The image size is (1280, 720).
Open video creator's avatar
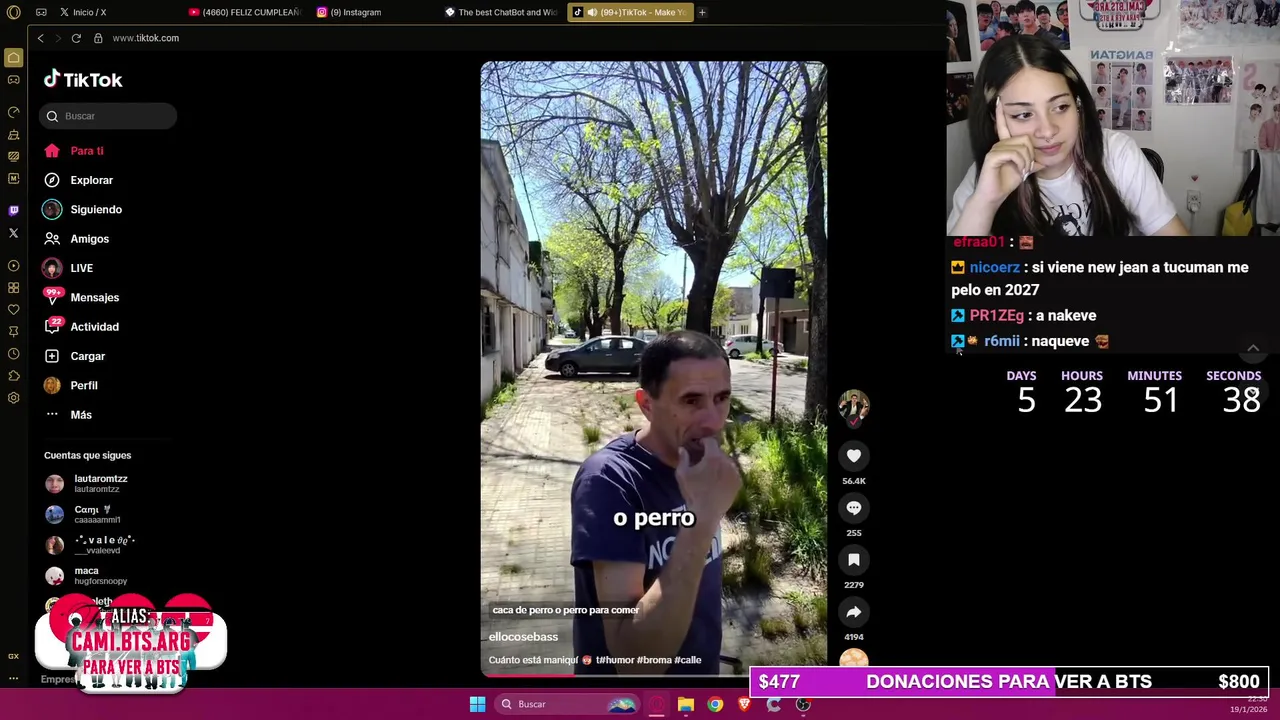[x=854, y=405]
